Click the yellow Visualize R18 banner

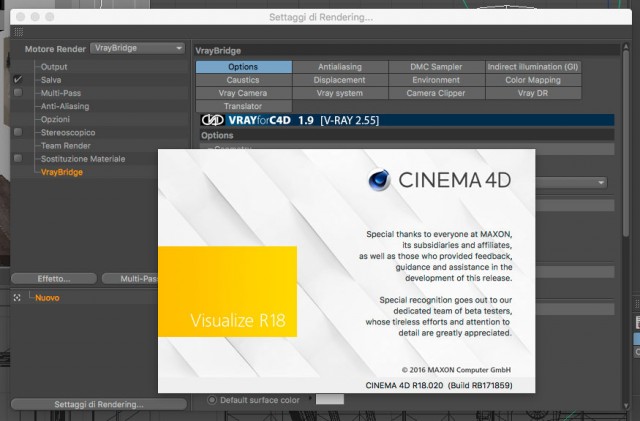pos(227,291)
